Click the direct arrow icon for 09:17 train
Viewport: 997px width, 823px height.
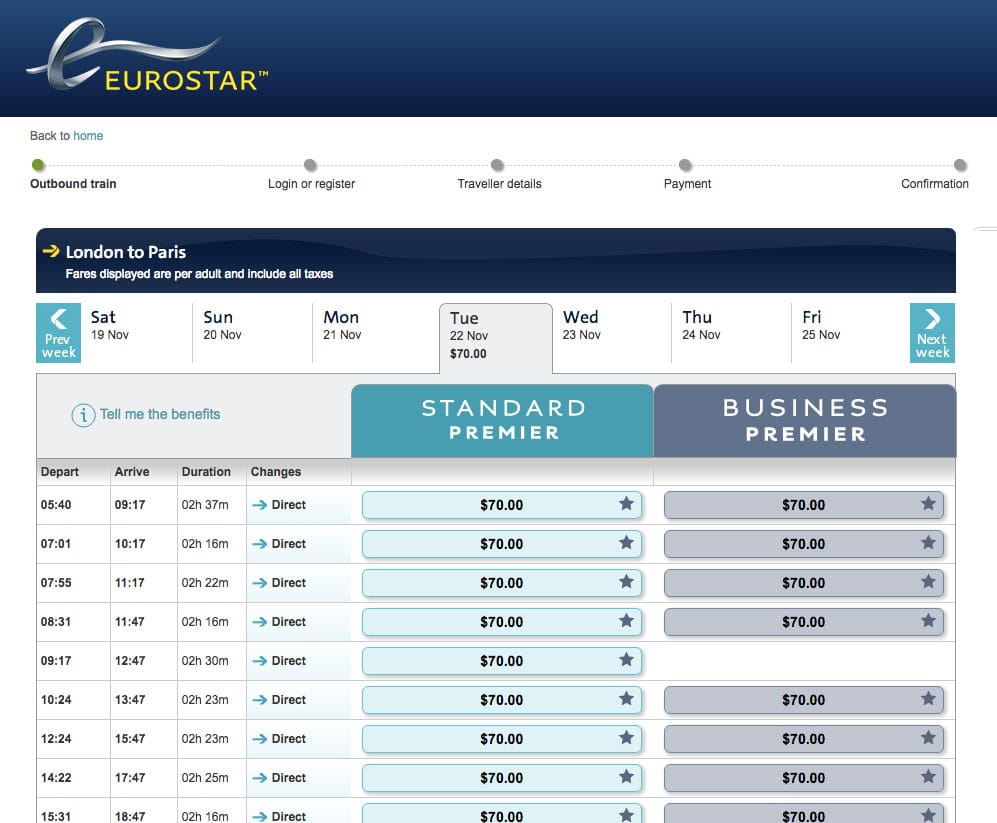[x=259, y=661]
